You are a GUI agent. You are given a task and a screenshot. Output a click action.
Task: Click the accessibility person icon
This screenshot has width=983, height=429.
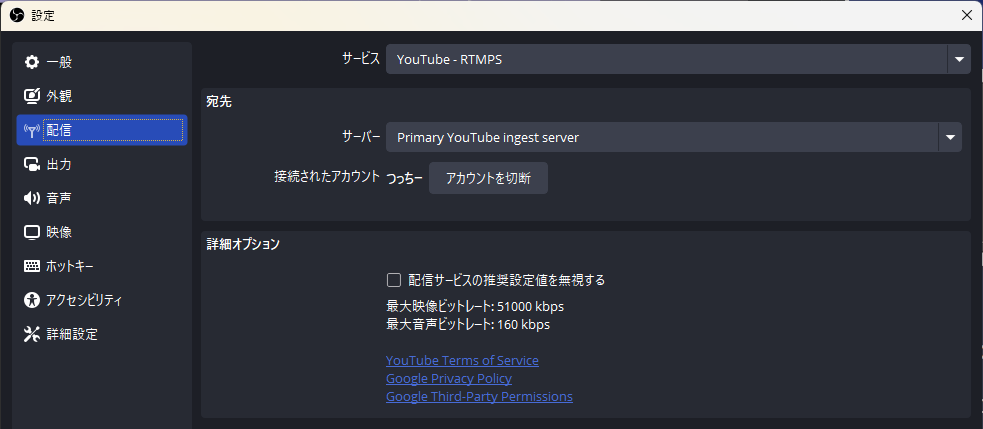[x=31, y=300]
